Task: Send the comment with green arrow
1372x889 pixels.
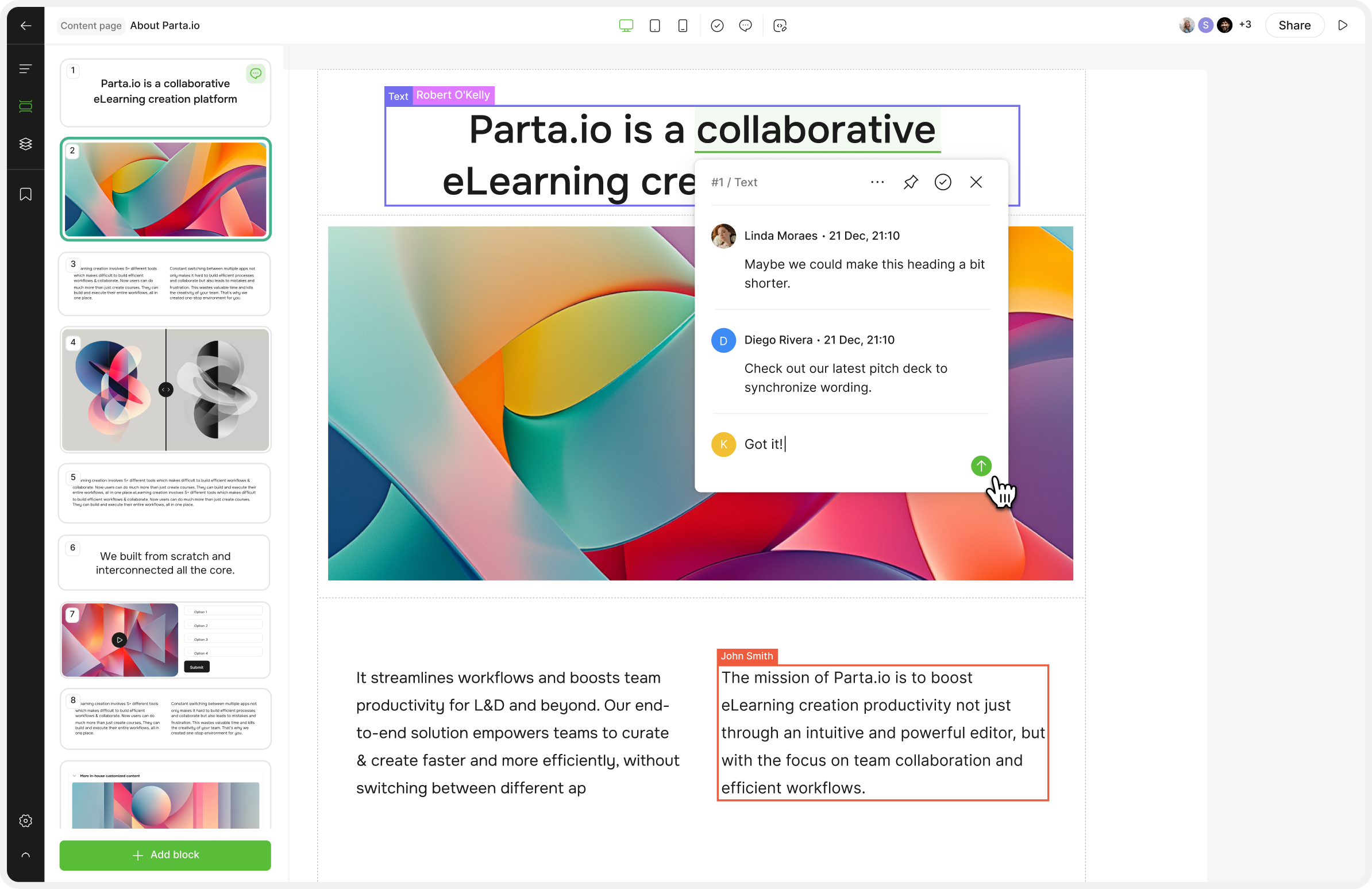Action: tap(981, 465)
